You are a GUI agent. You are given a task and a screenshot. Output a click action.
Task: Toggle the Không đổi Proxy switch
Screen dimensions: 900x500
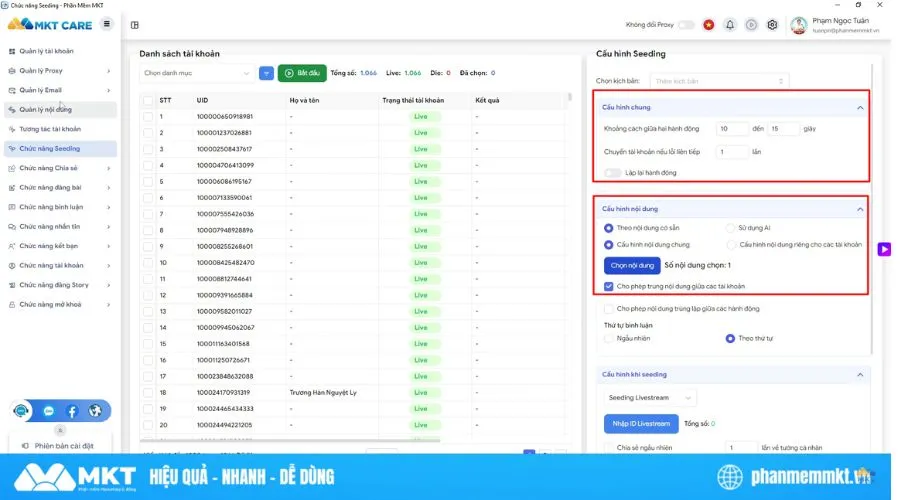pyautogui.click(x=686, y=25)
